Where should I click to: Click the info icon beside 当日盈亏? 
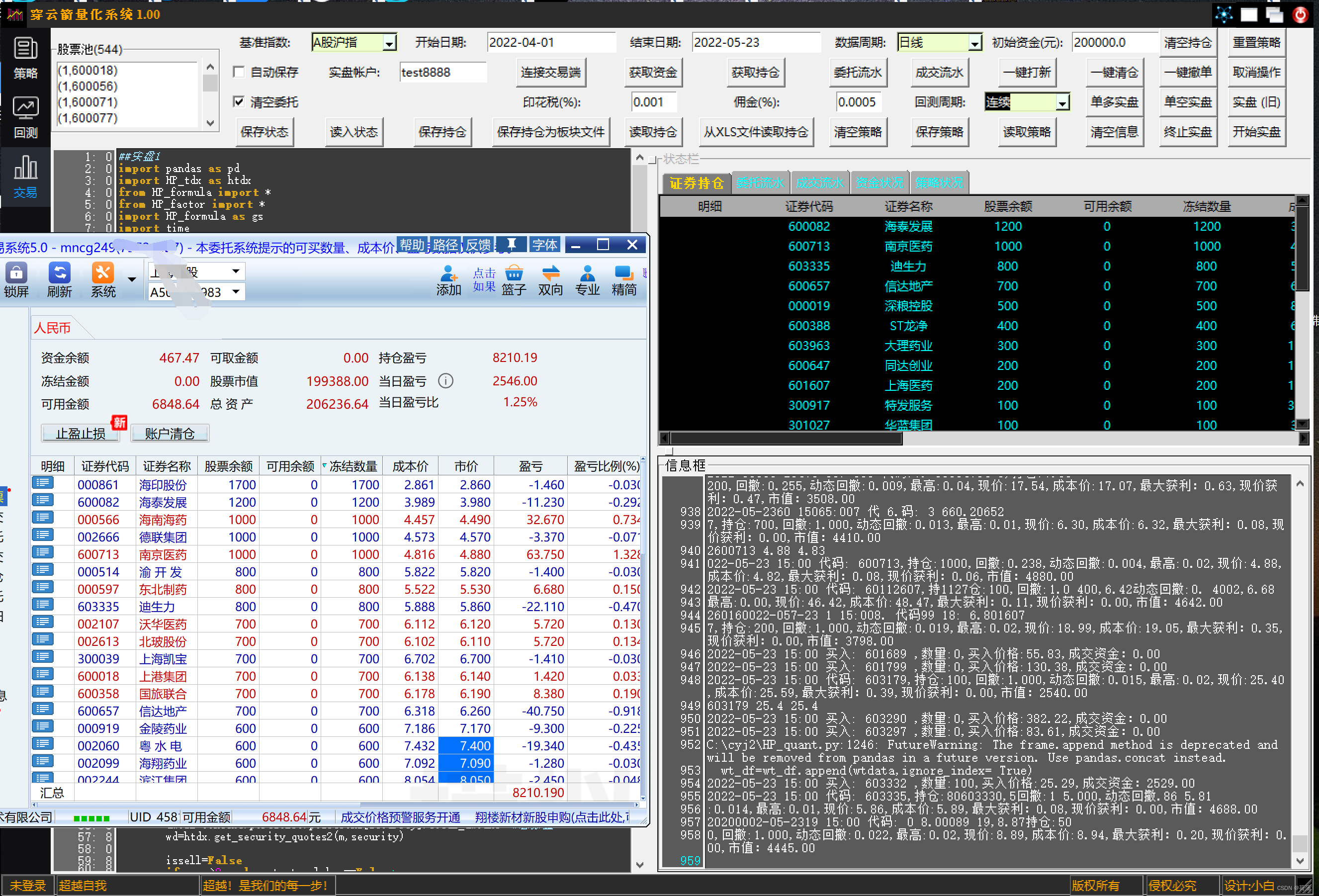coord(445,381)
